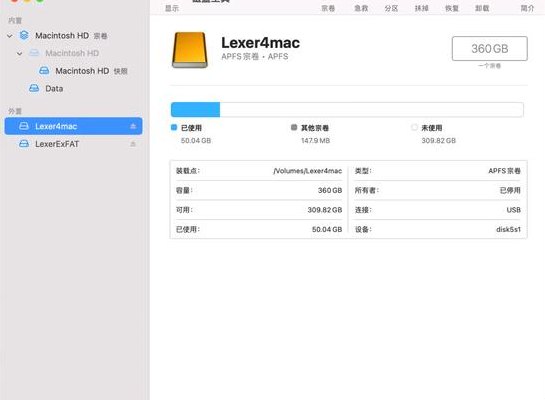The height and width of the screenshot is (400, 545).
Task: Click the 360 GB capacity box
Action: 489,48
